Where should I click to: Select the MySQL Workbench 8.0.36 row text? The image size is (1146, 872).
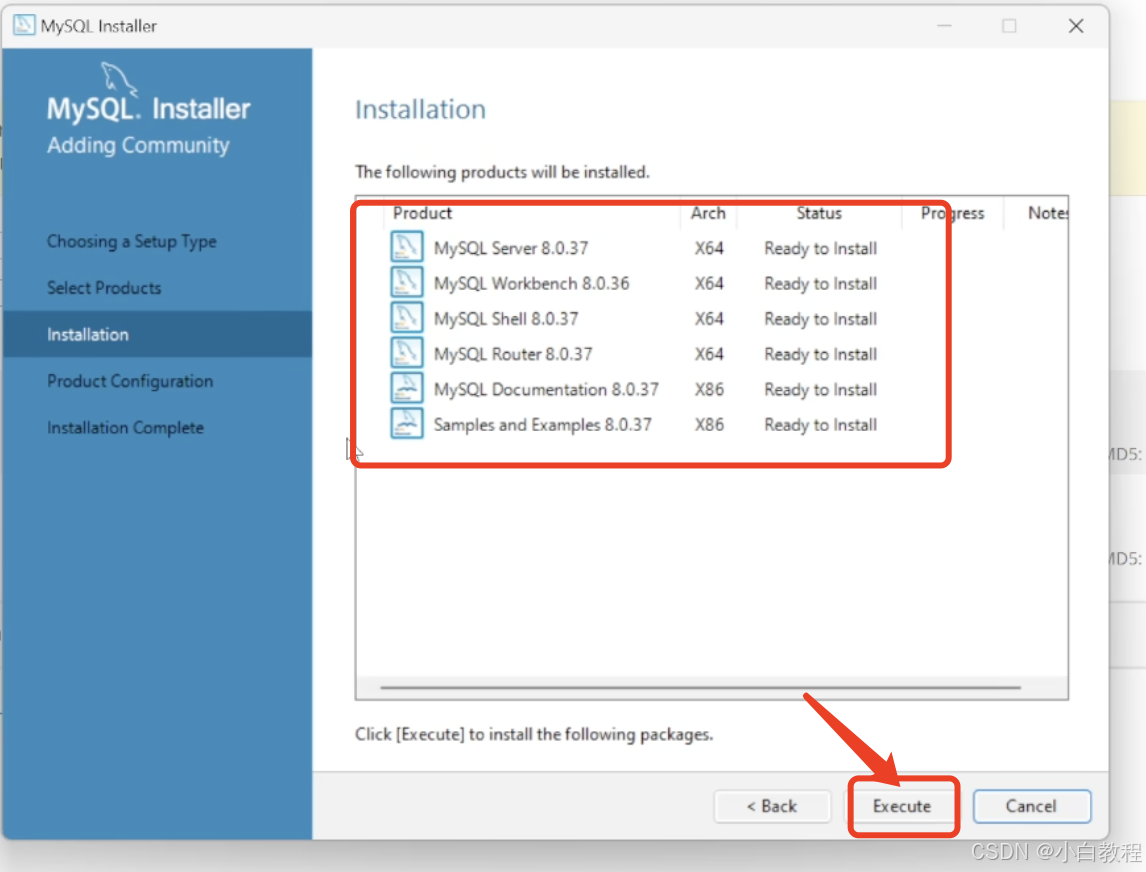click(x=531, y=284)
